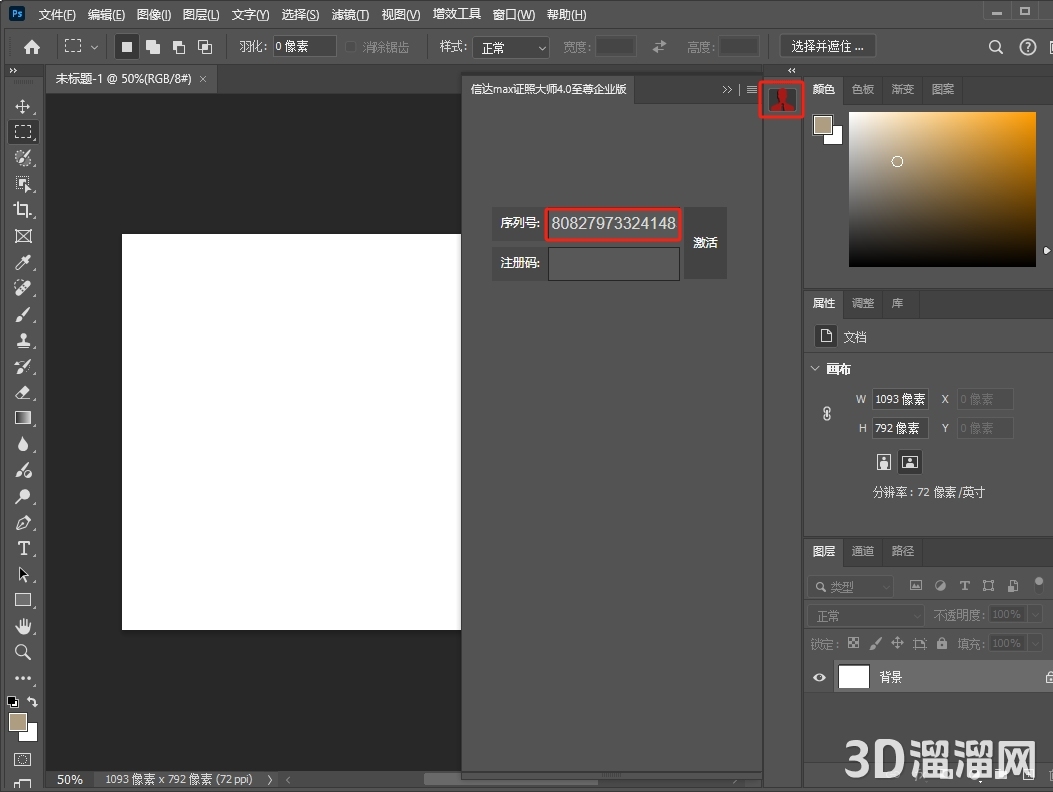Hide the 背景 layer using the eye icon
Viewport: 1053px width, 792px height.
pos(819,677)
